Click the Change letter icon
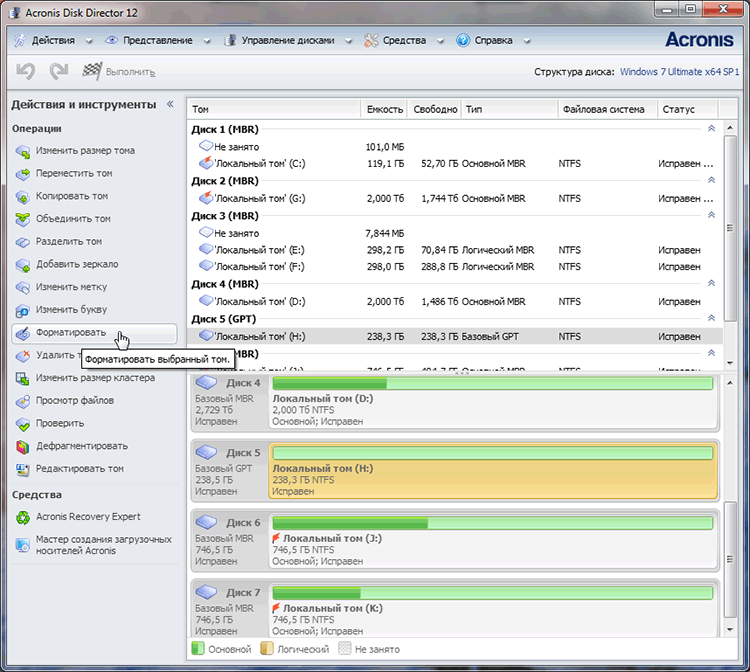 [22, 310]
